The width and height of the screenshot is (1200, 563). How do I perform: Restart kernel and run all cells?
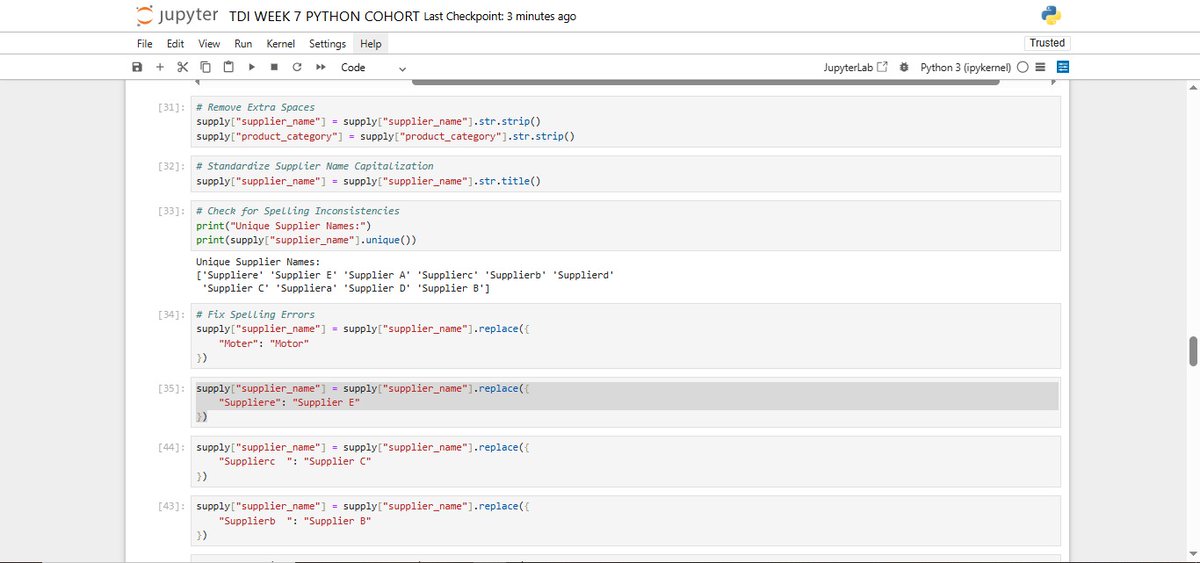[320, 67]
